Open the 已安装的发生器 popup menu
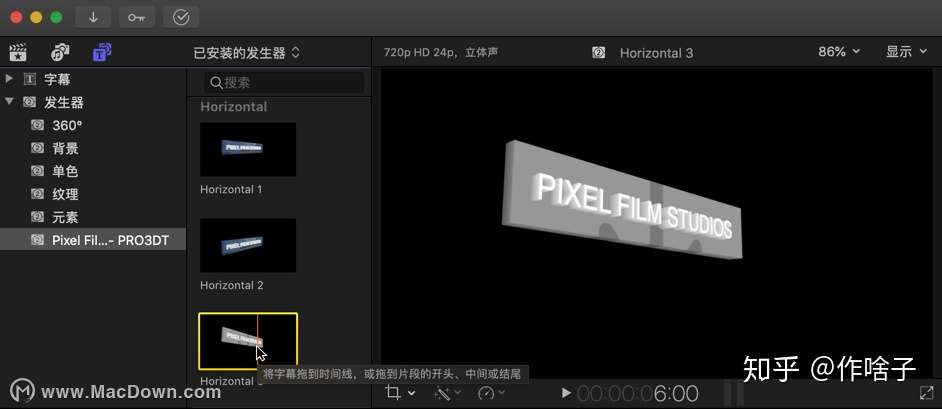 click(x=246, y=53)
